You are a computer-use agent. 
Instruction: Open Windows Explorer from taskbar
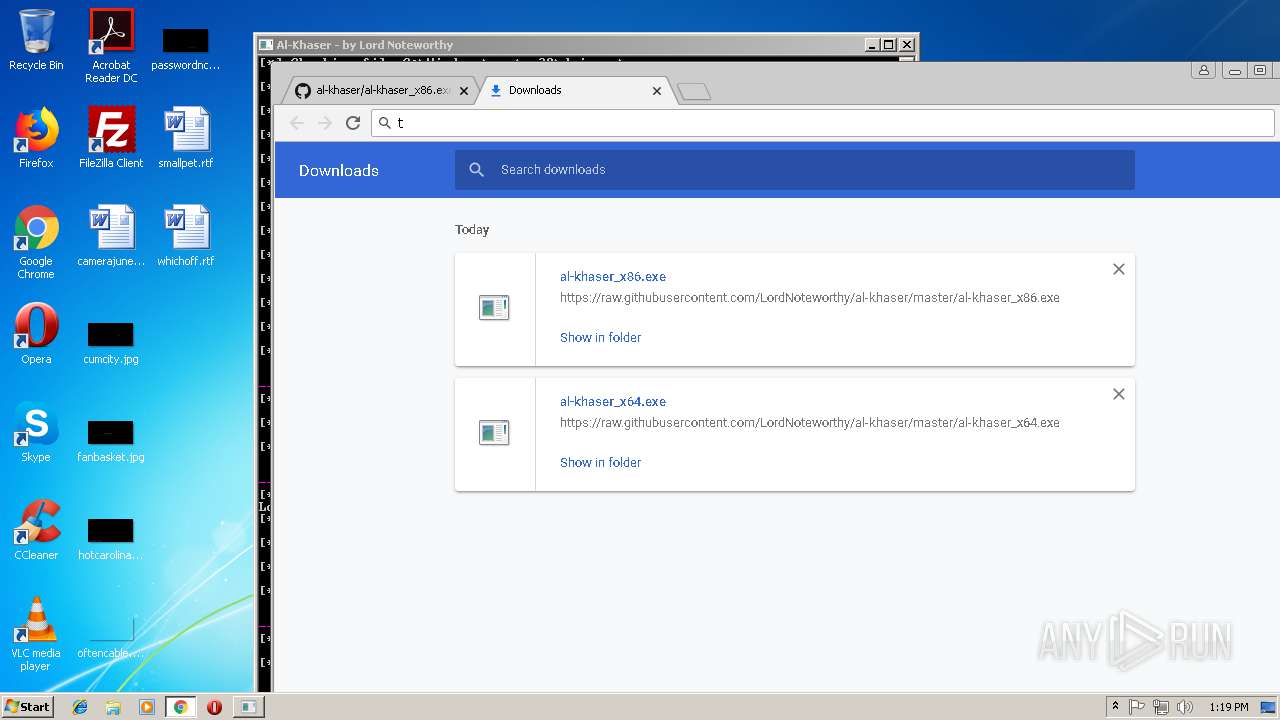pos(113,707)
